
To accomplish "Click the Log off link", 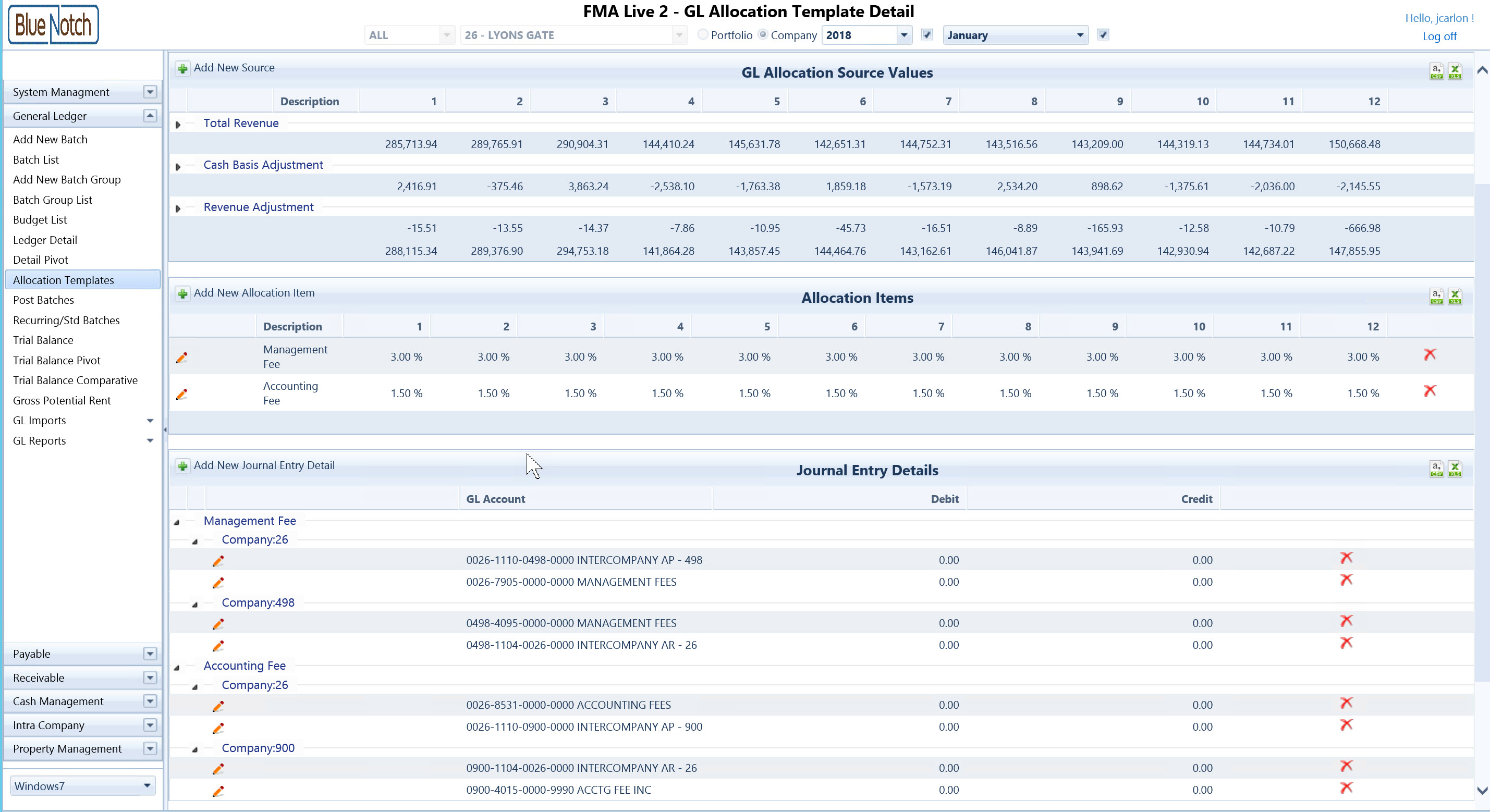I will [1439, 36].
